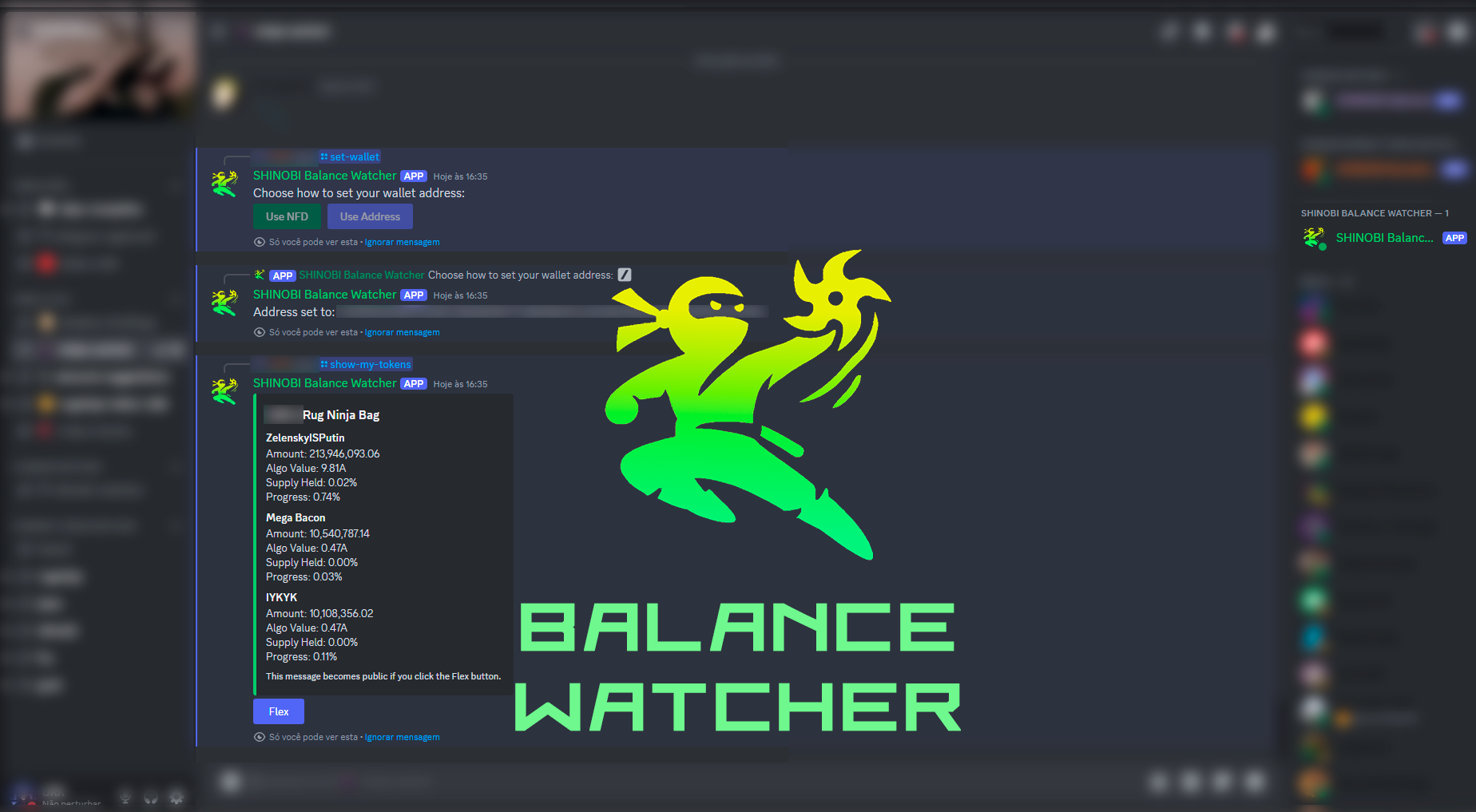Click the APP badge in the wallet choice message header
The height and width of the screenshot is (812, 1476).
414,176
